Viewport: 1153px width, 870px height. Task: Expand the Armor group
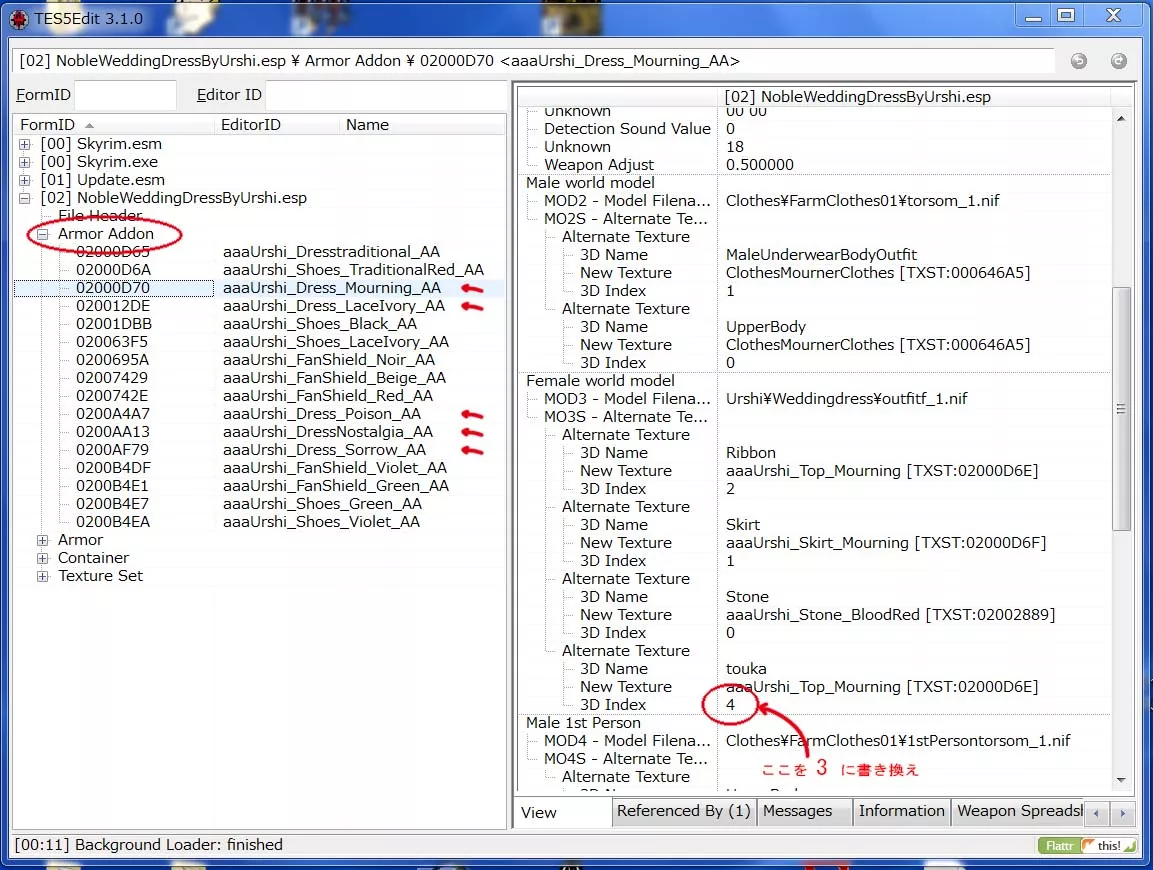tap(43, 540)
